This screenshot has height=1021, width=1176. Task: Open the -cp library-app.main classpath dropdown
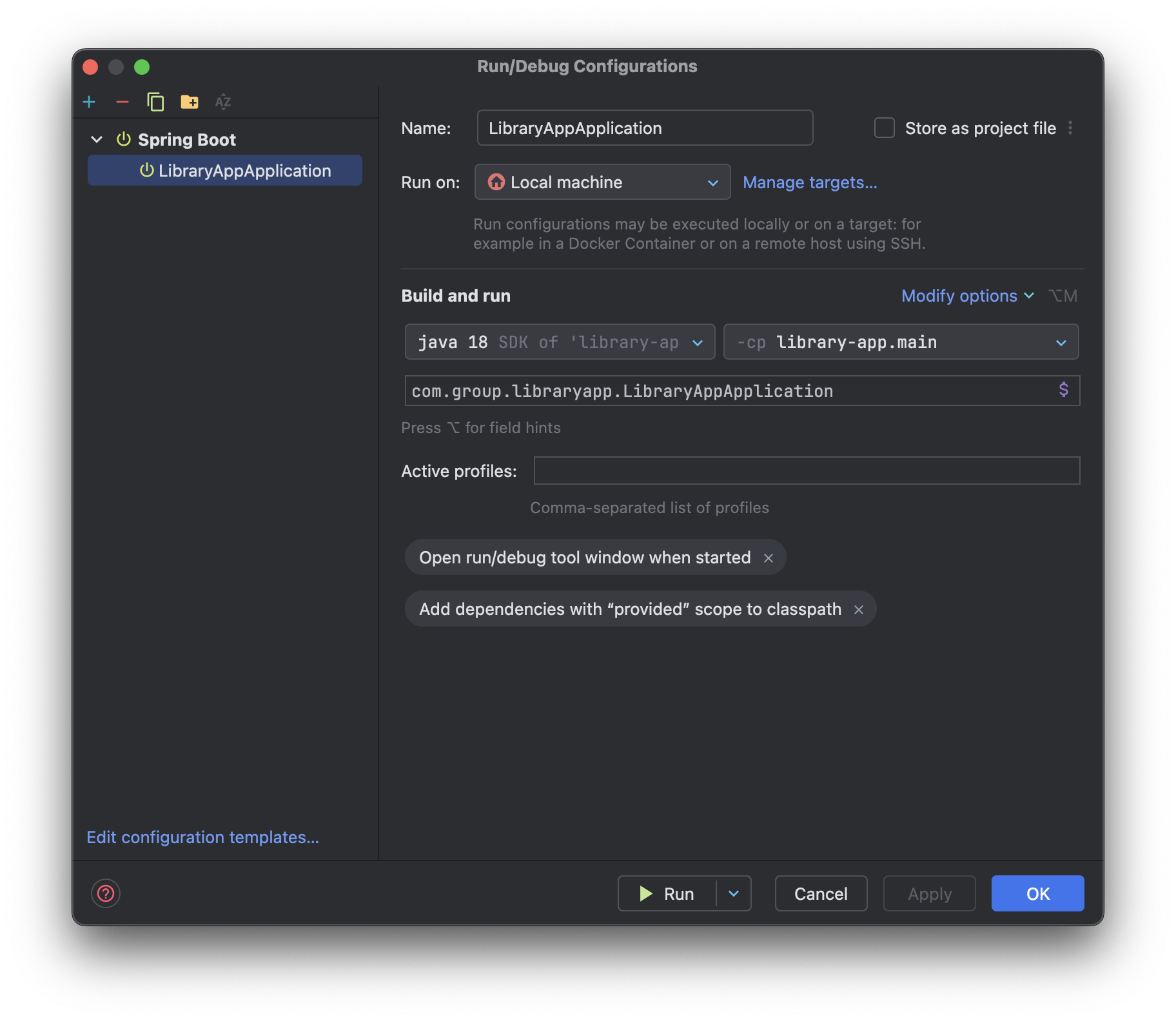901,342
